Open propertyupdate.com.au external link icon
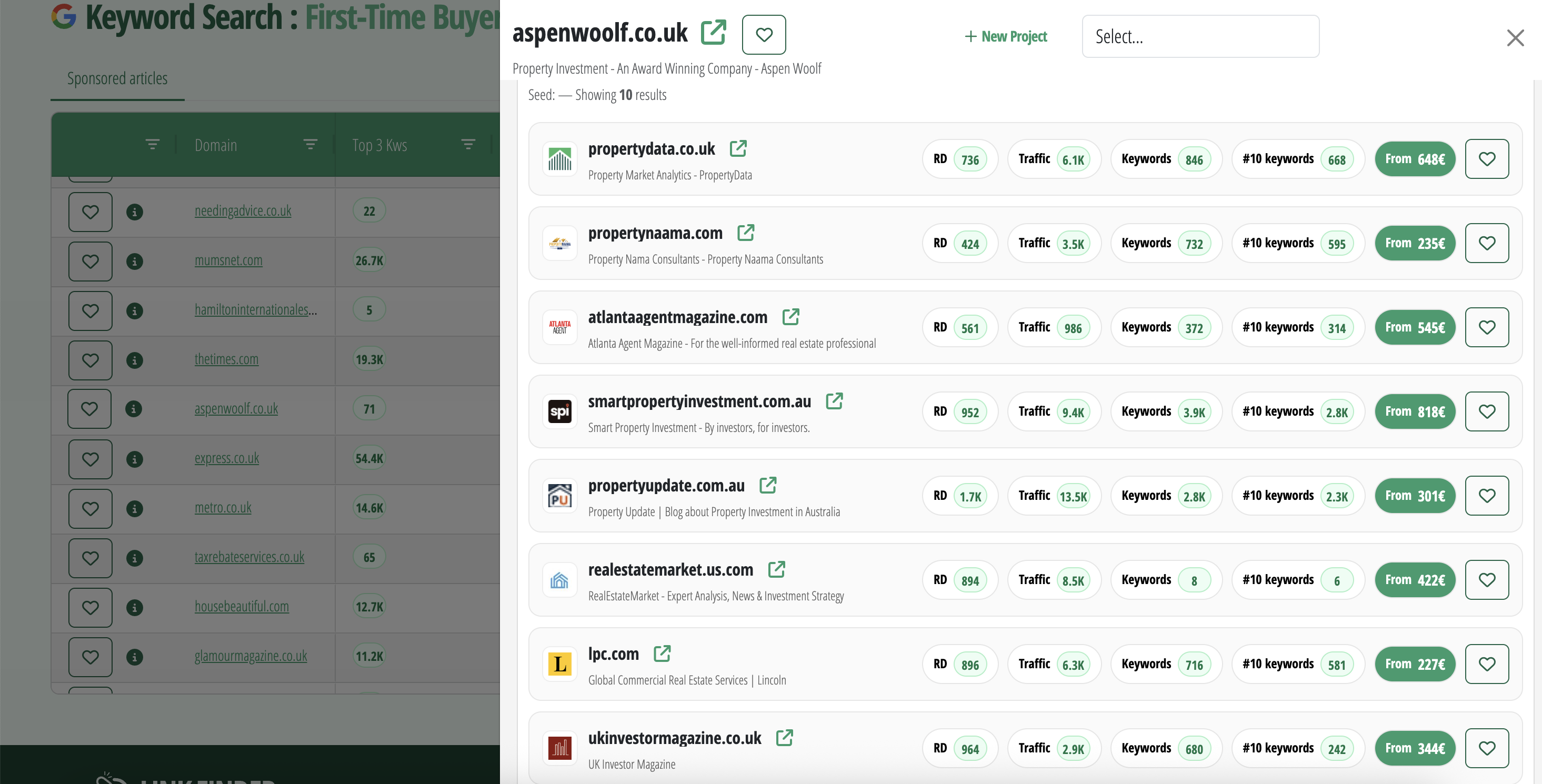The image size is (1542, 784). pos(768,485)
